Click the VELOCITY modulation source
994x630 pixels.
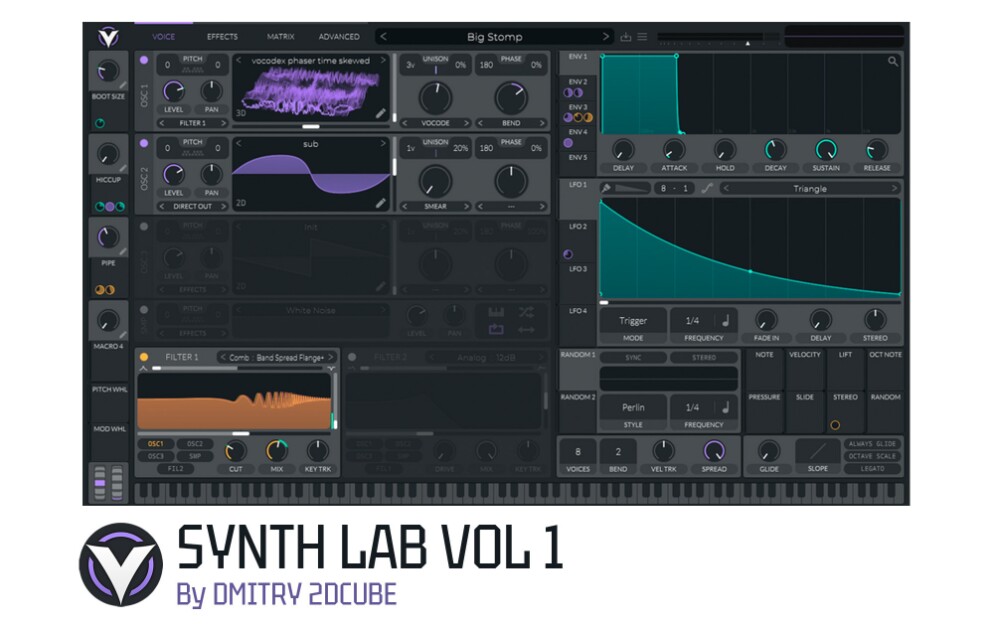804,368
